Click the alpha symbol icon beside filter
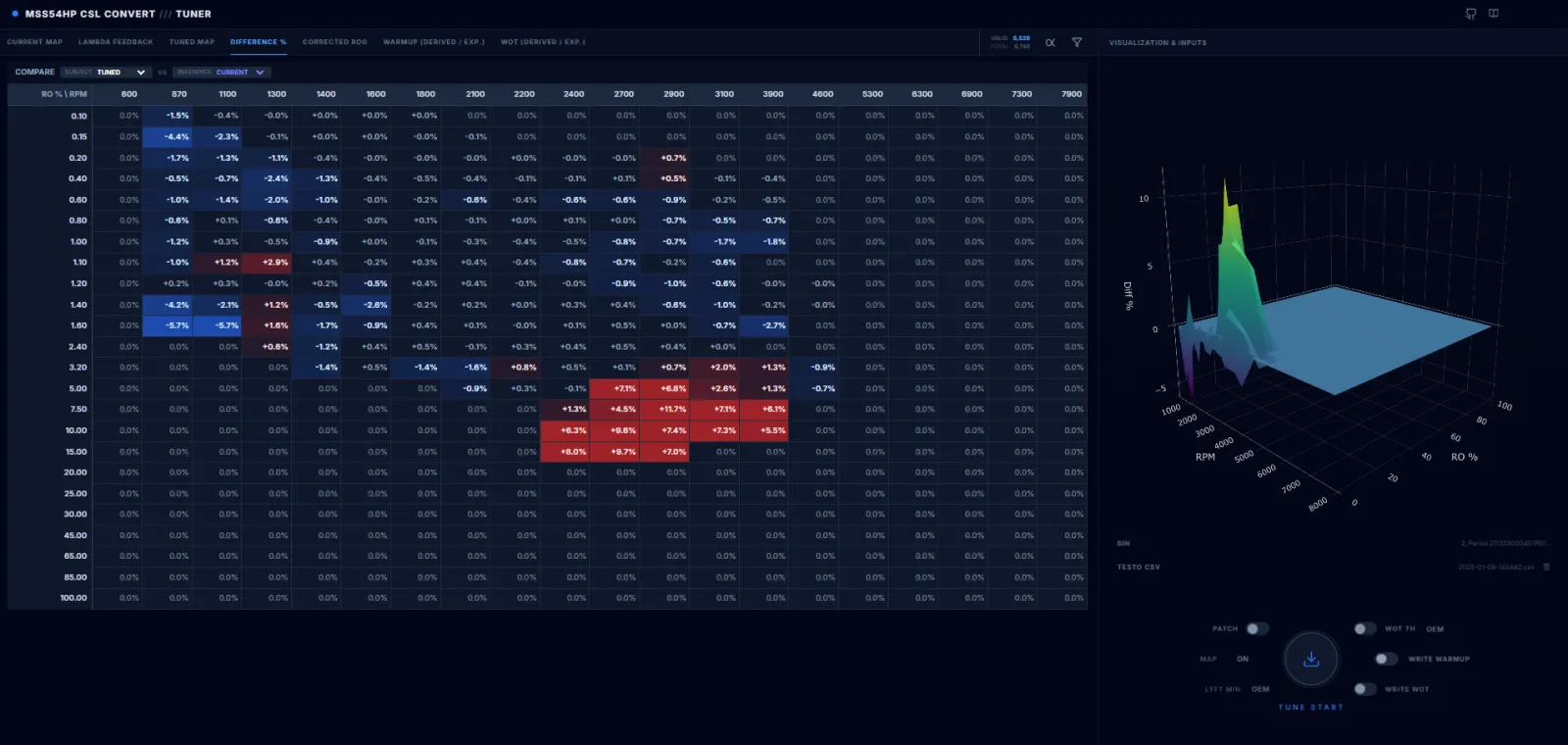Image resolution: width=1568 pixels, height=745 pixels. click(x=1051, y=43)
